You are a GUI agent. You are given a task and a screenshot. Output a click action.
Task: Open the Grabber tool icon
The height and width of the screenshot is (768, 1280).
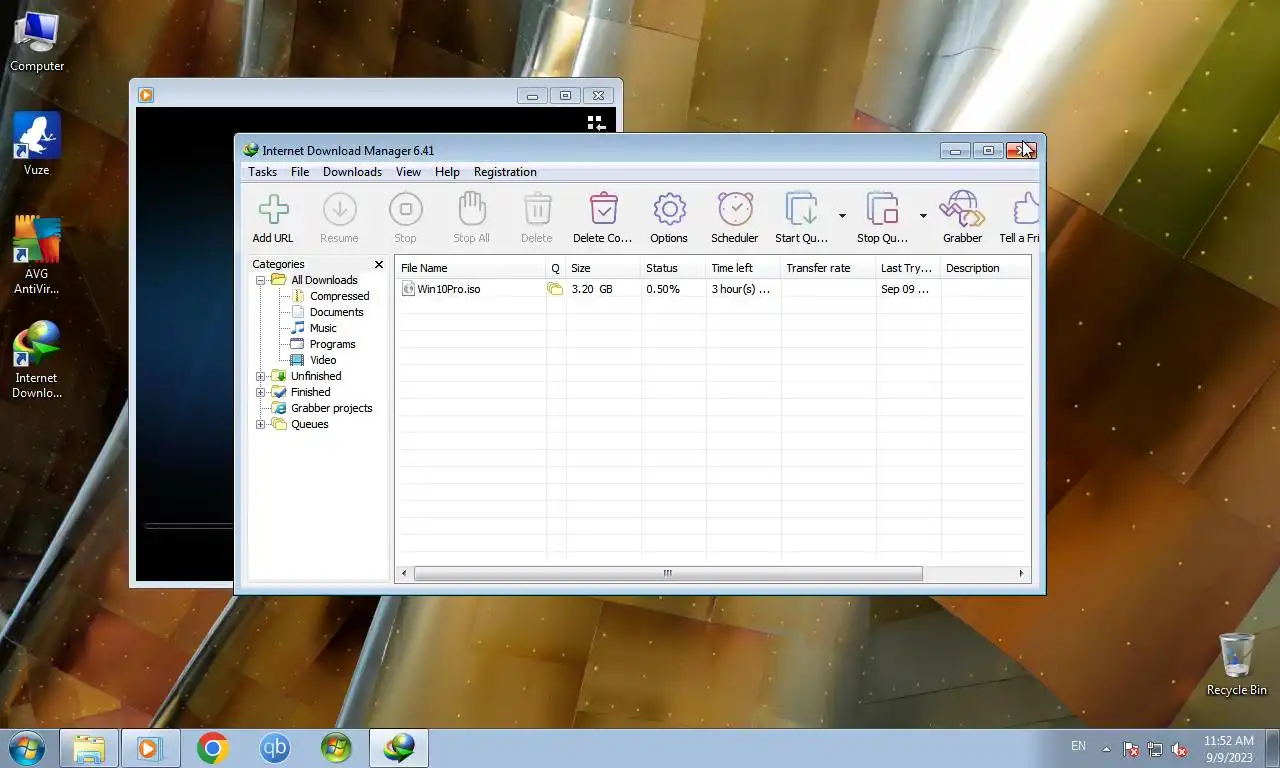pos(962,209)
